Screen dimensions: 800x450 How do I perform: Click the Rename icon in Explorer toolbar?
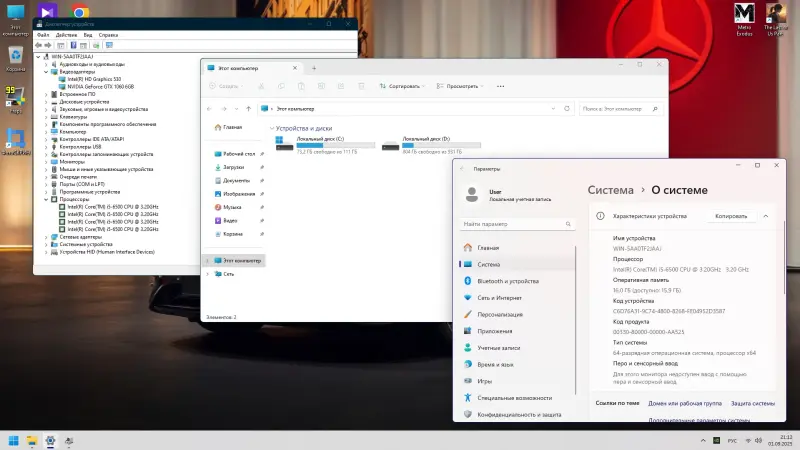(x=321, y=86)
